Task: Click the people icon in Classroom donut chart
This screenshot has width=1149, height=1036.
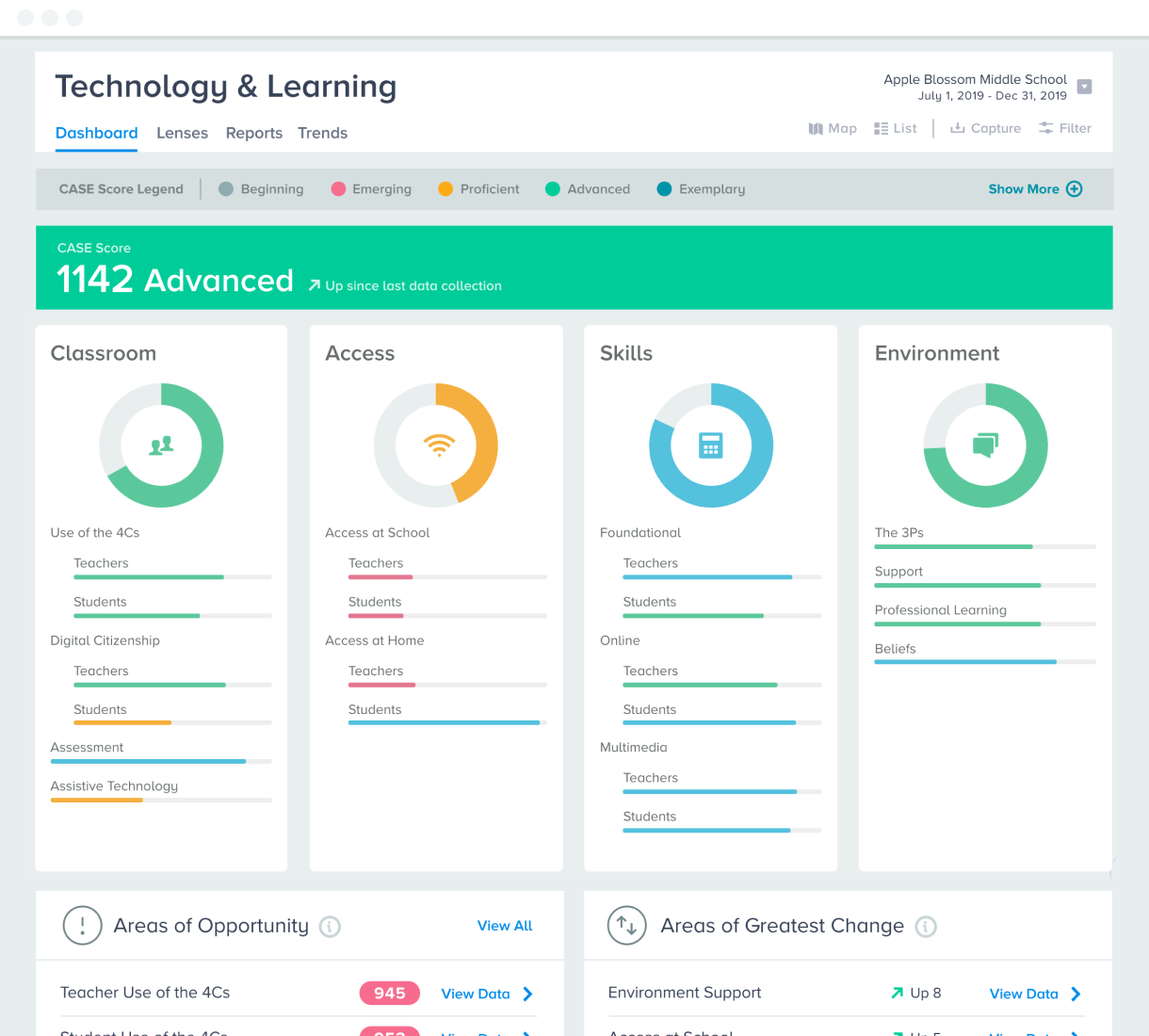Action: click(161, 445)
